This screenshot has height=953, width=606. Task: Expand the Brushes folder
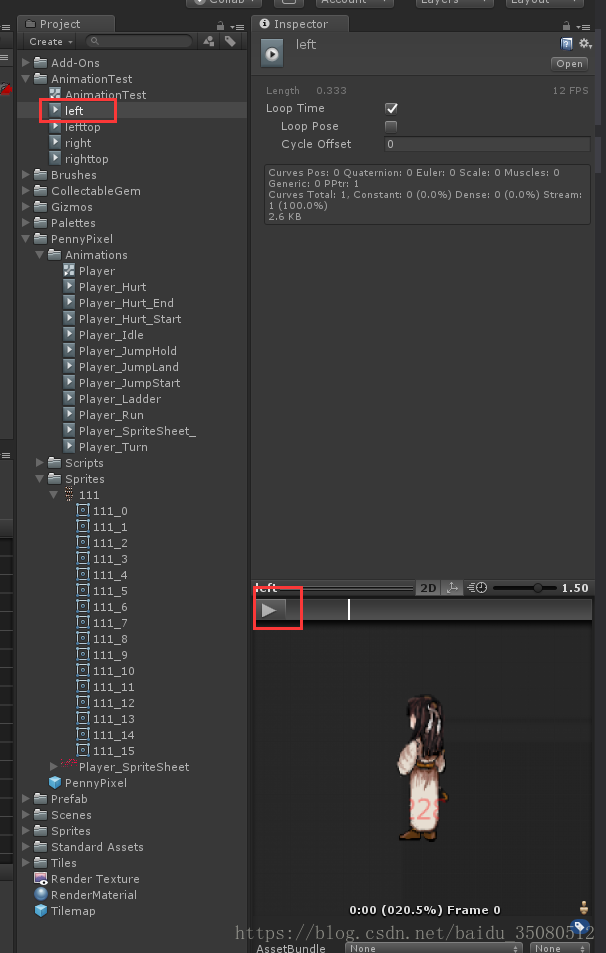(26, 174)
